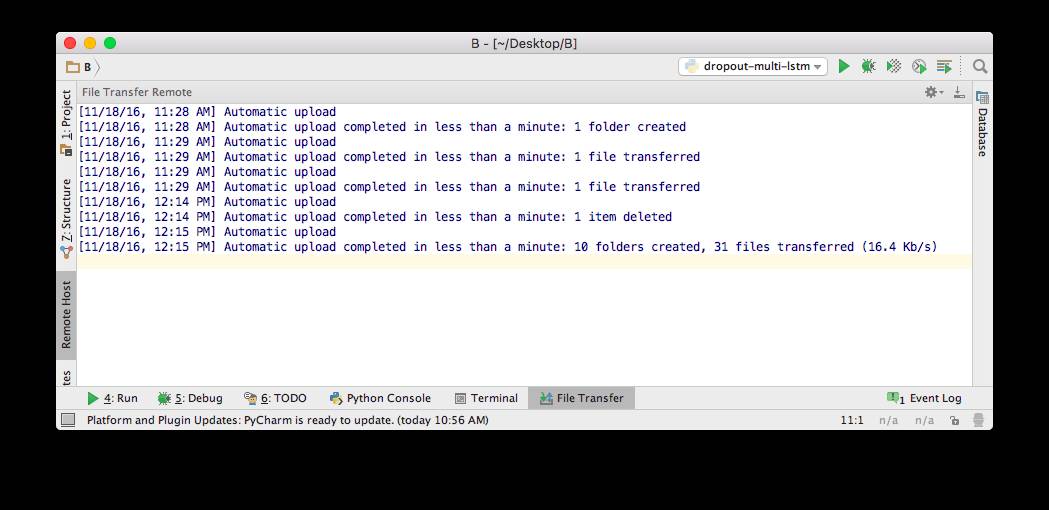Screen dimensions: 1049x510
Task: Click the log line ending with 1 item deleted
Action: pos(375,217)
